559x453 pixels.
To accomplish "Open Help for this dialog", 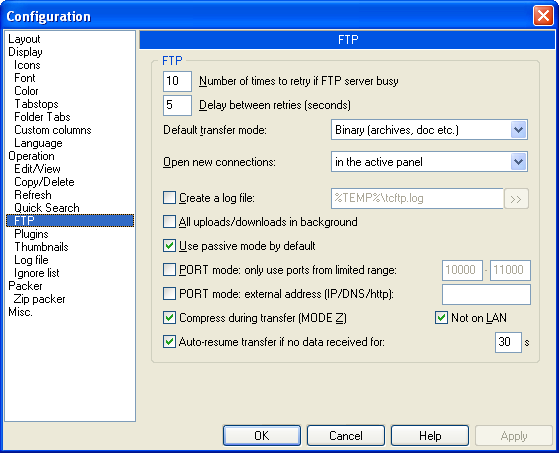I will pos(430,436).
